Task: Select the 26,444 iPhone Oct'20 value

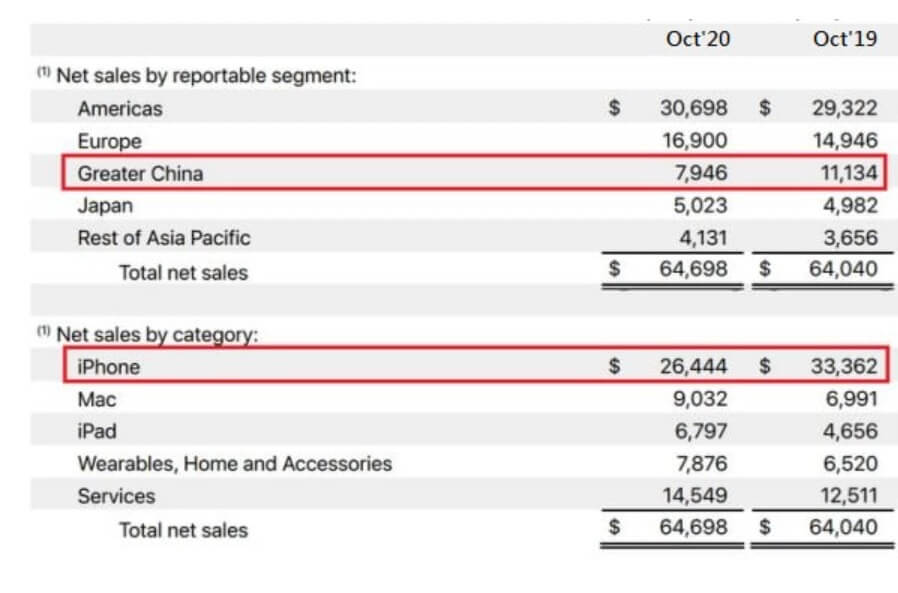Action: point(693,367)
